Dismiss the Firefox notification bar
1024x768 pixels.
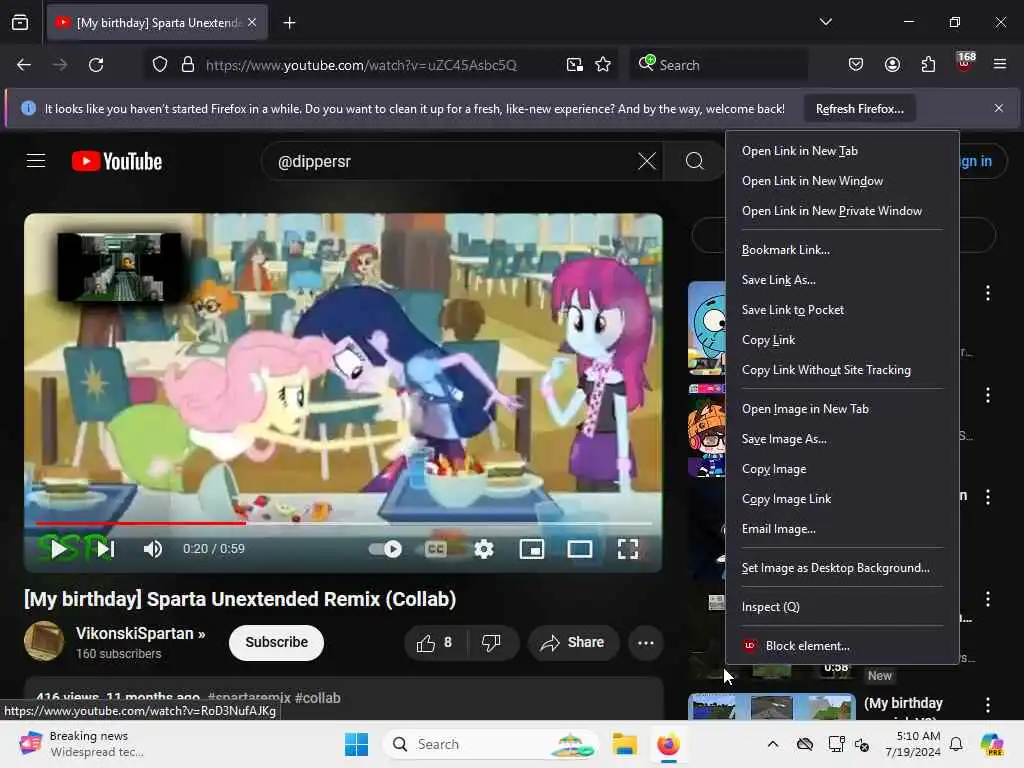(x=999, y=108)
